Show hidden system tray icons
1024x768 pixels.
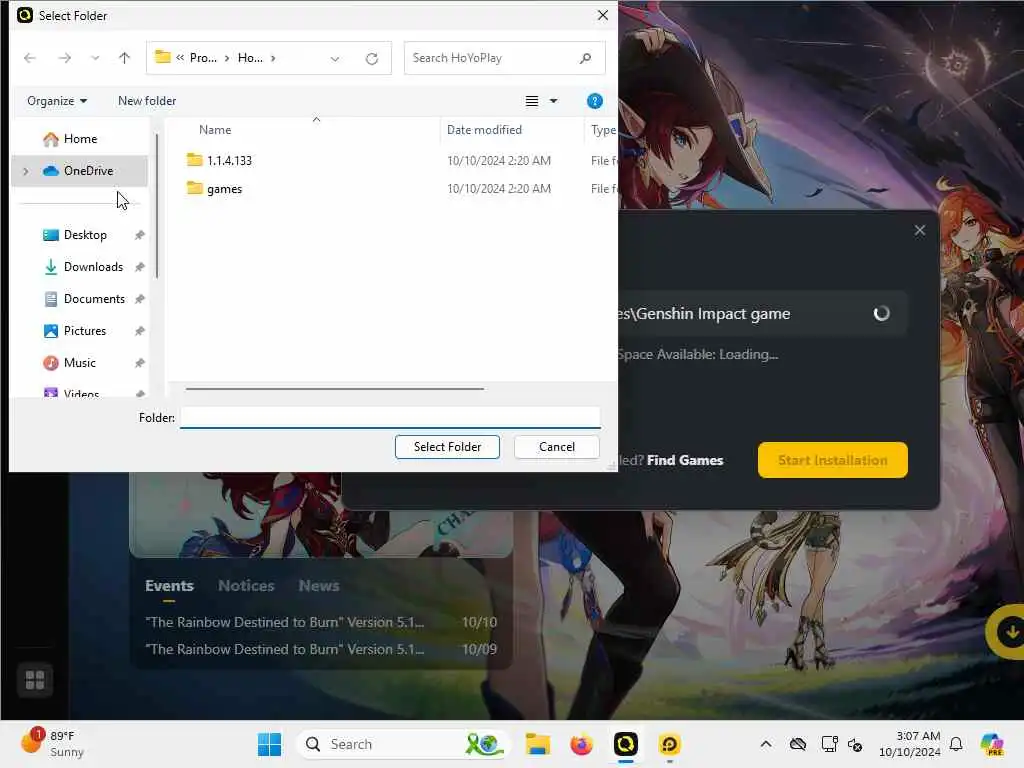766,744
